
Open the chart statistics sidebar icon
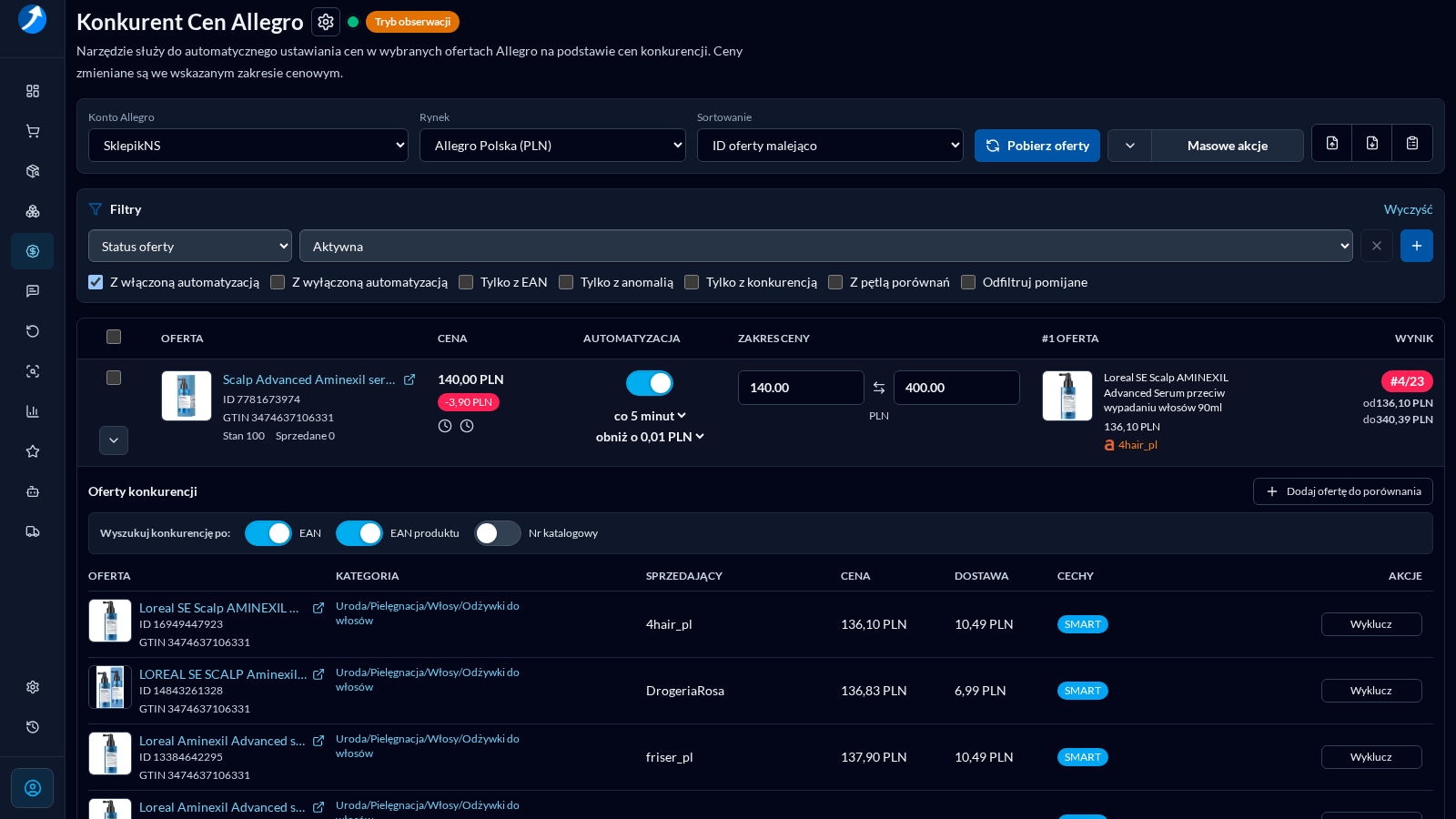[33, 411]
